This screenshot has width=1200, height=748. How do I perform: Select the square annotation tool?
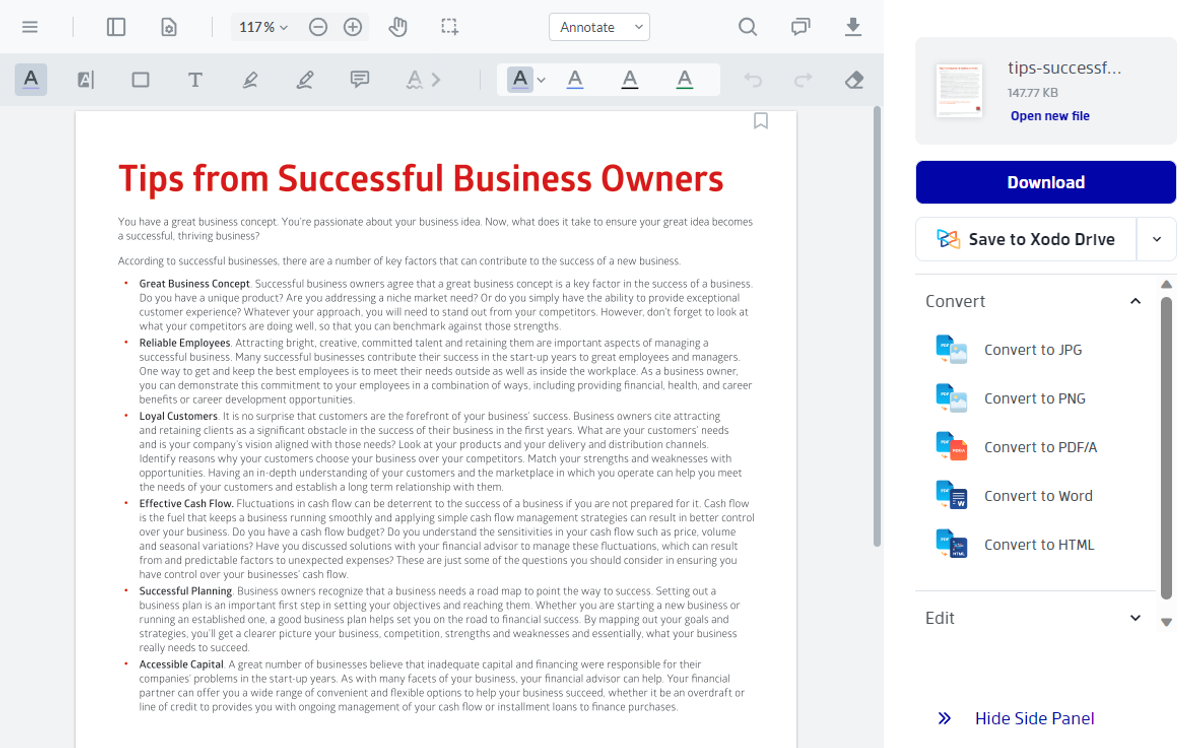tap(140, 79)
